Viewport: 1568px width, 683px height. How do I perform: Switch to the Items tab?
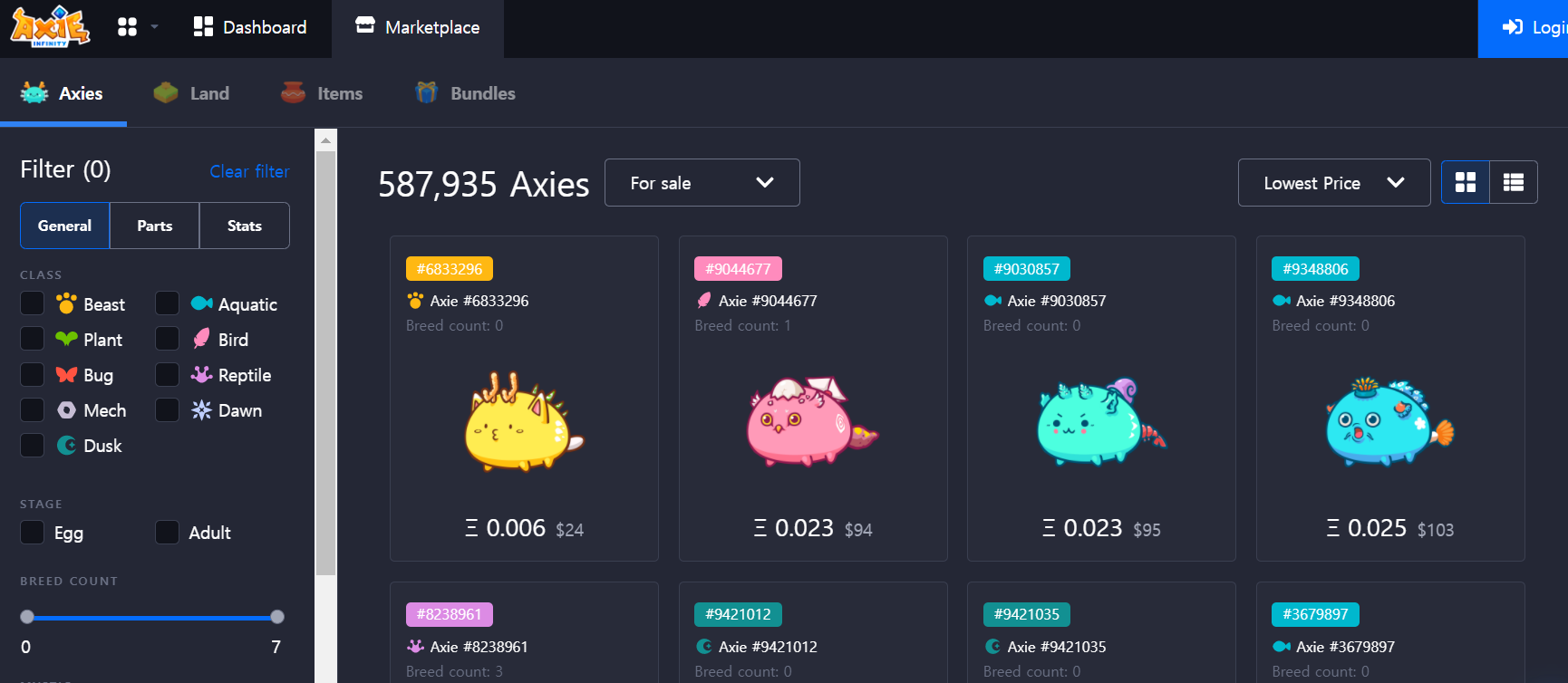tap(322, 93)
